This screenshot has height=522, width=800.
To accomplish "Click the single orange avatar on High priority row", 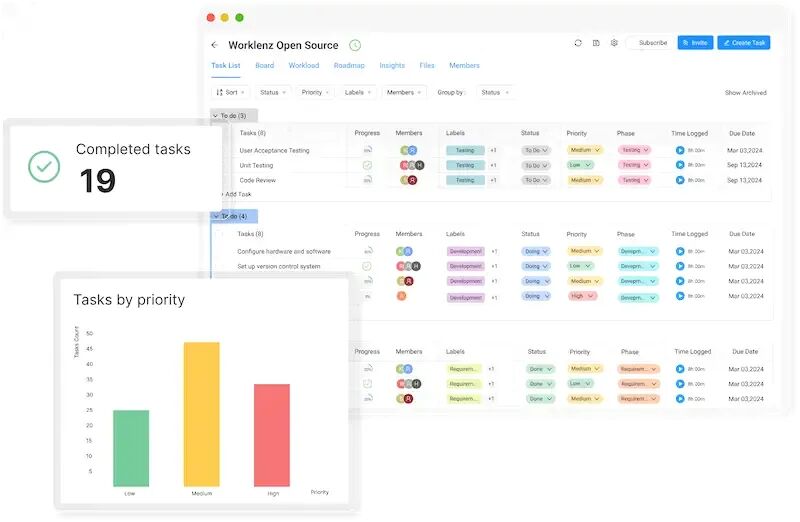I will coord(402,295).
